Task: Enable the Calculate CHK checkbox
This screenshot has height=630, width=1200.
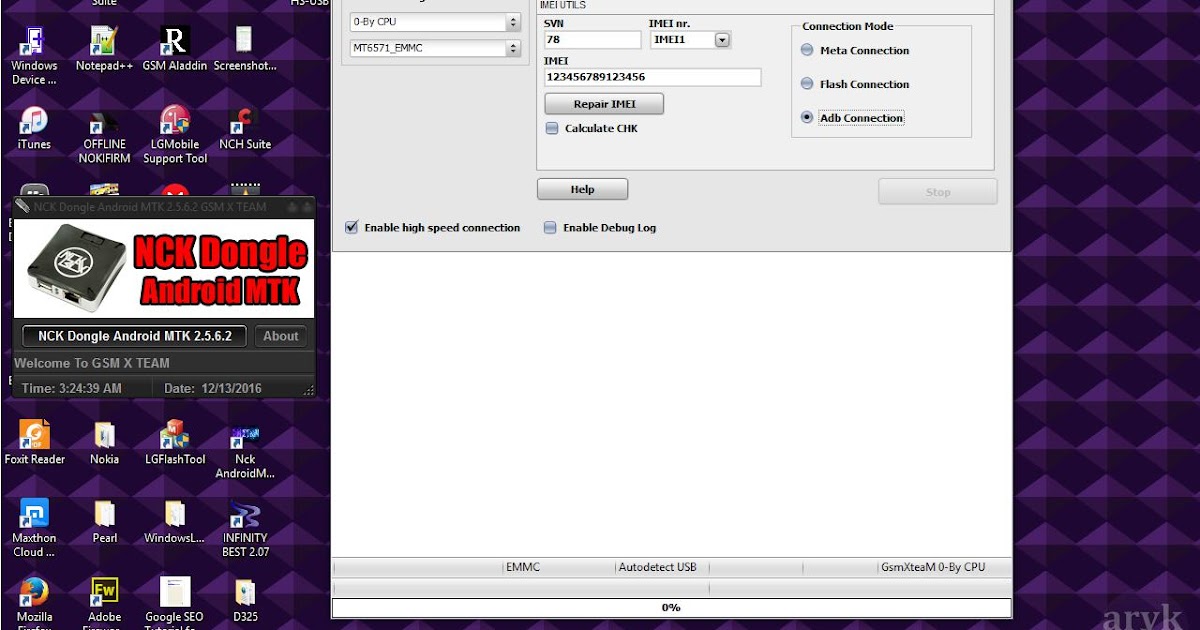Action: tap(551, 128)
